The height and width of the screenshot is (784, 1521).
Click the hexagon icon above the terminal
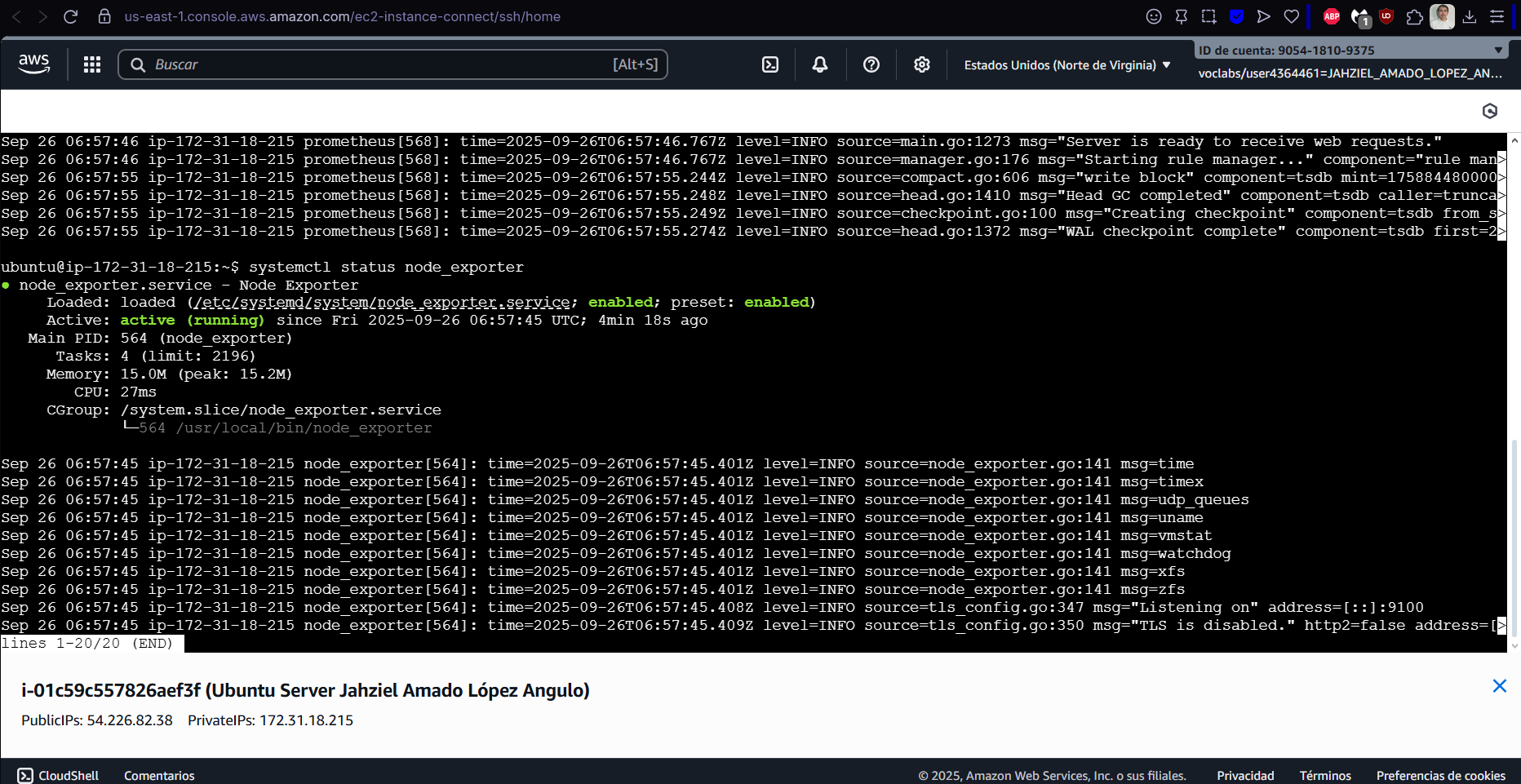pos(1490,111)
